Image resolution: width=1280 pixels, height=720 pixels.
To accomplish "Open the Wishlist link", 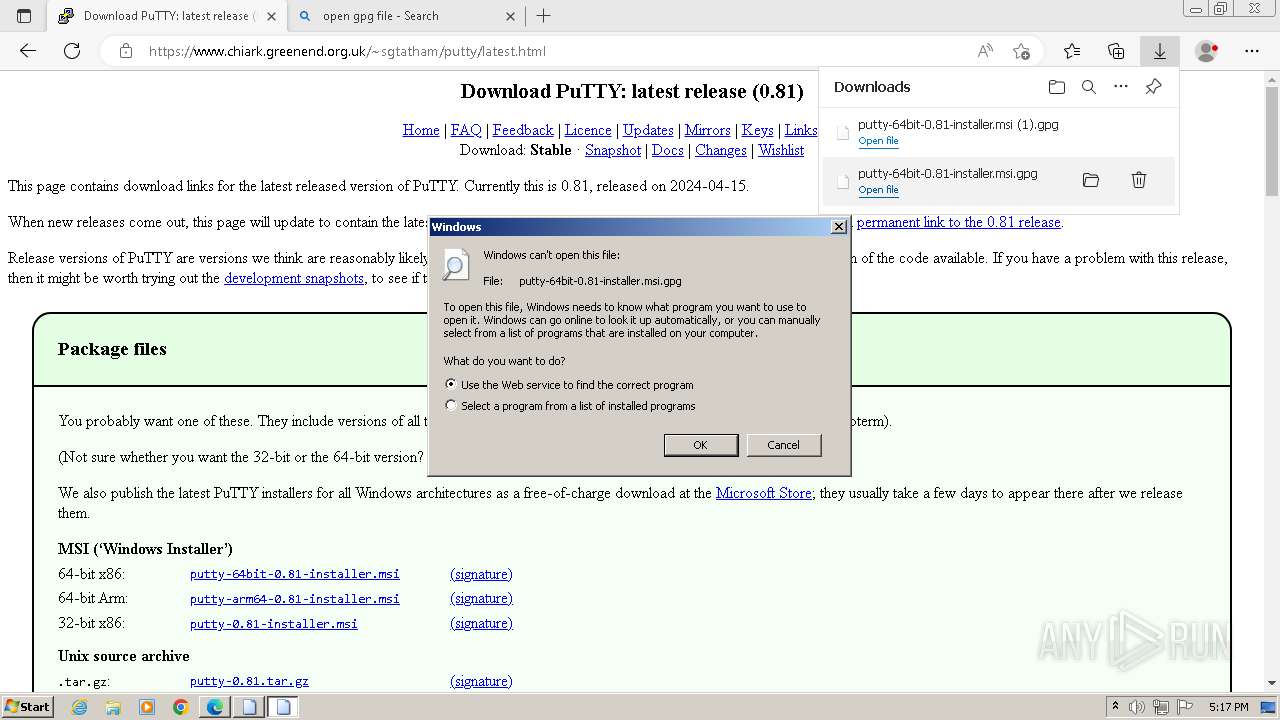I will pyautogui.click(x=781, y=150).
